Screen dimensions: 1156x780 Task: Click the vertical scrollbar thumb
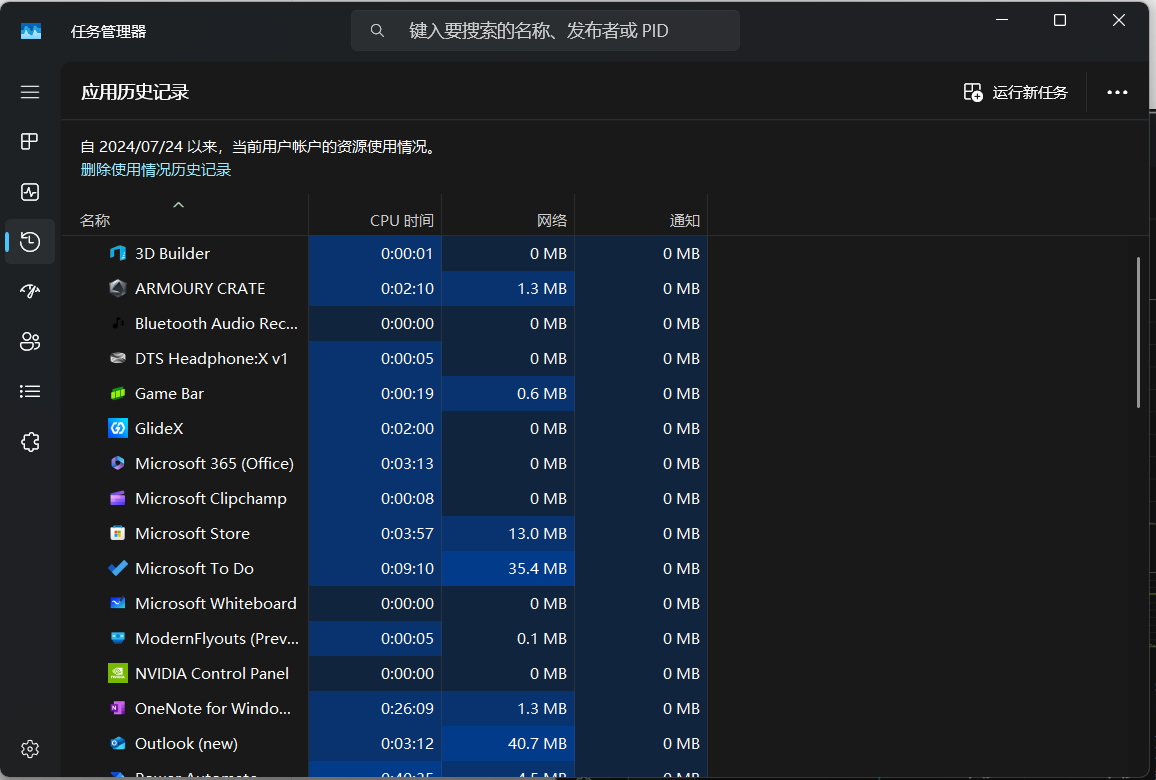coord(1138,332)
